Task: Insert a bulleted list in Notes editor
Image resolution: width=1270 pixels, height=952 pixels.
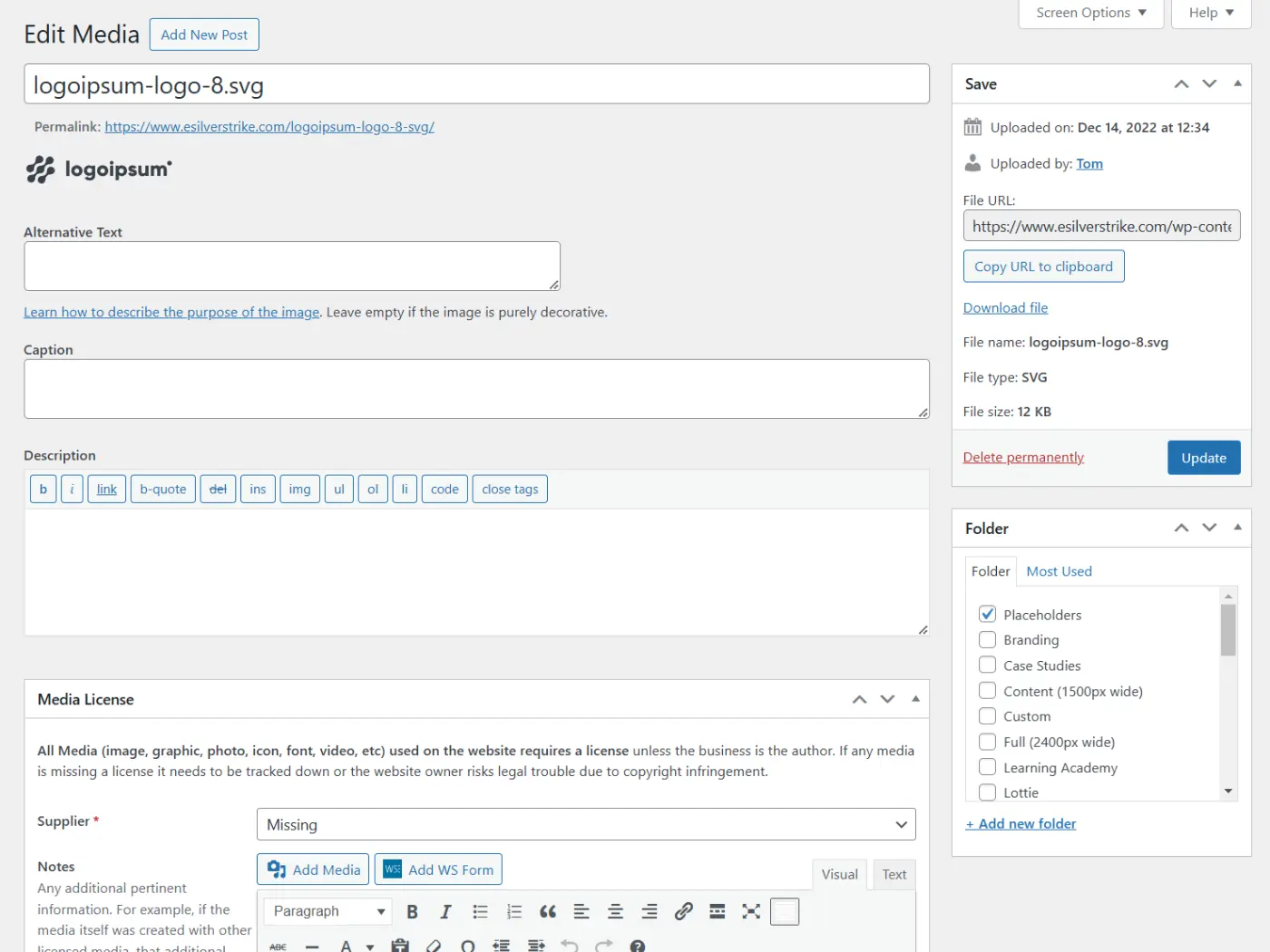Action: pos(480,911)
